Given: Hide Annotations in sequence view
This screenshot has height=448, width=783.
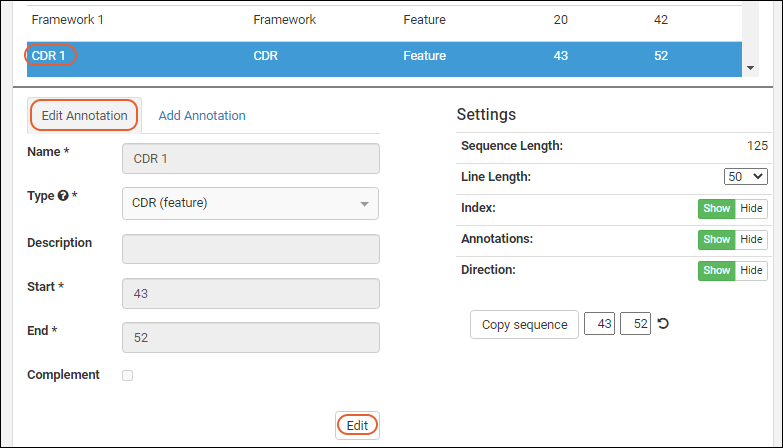Looking at the screenshot, I should coord(751,240).
